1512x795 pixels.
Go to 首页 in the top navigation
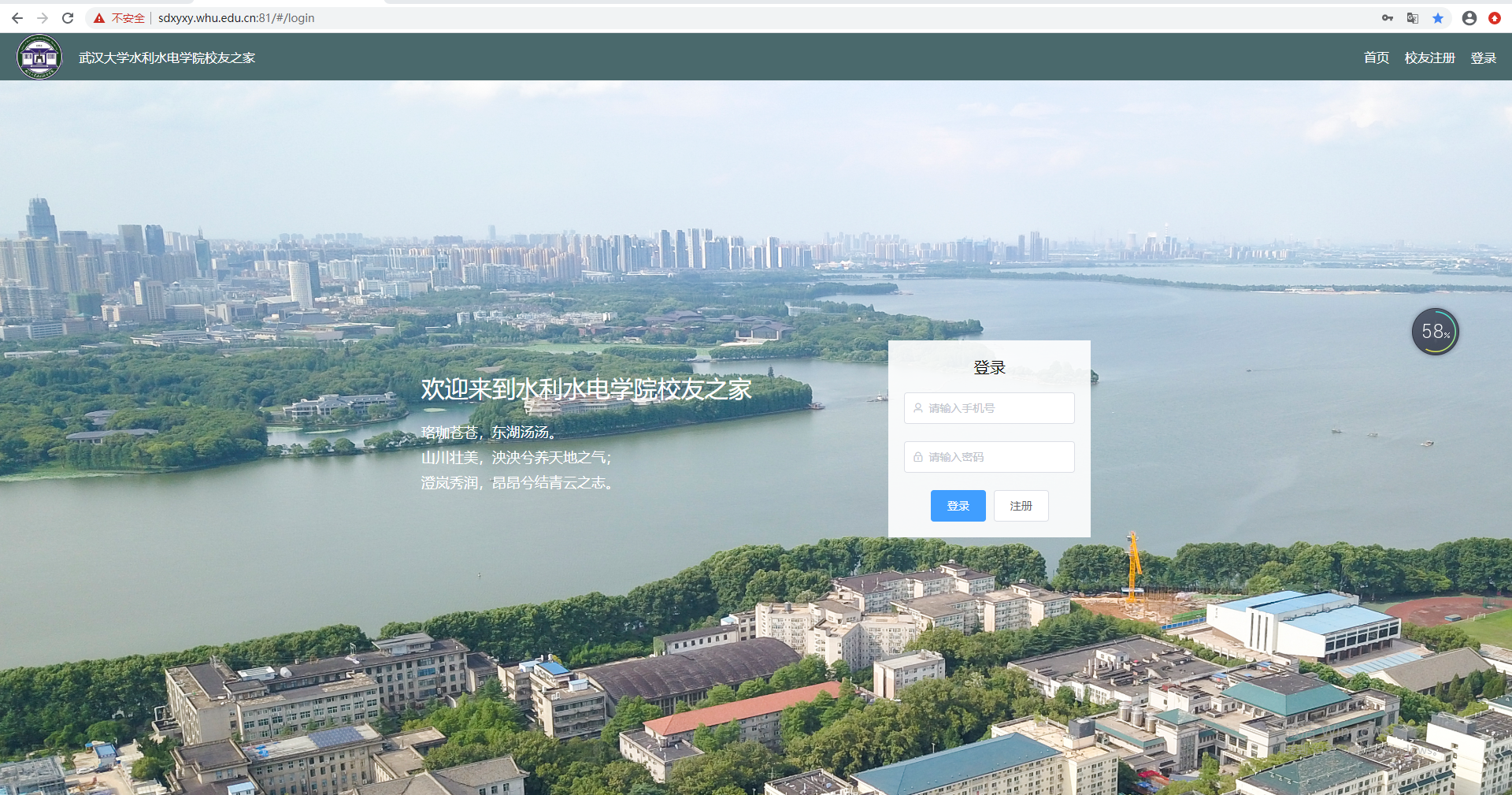click(x=1376, y=58)
